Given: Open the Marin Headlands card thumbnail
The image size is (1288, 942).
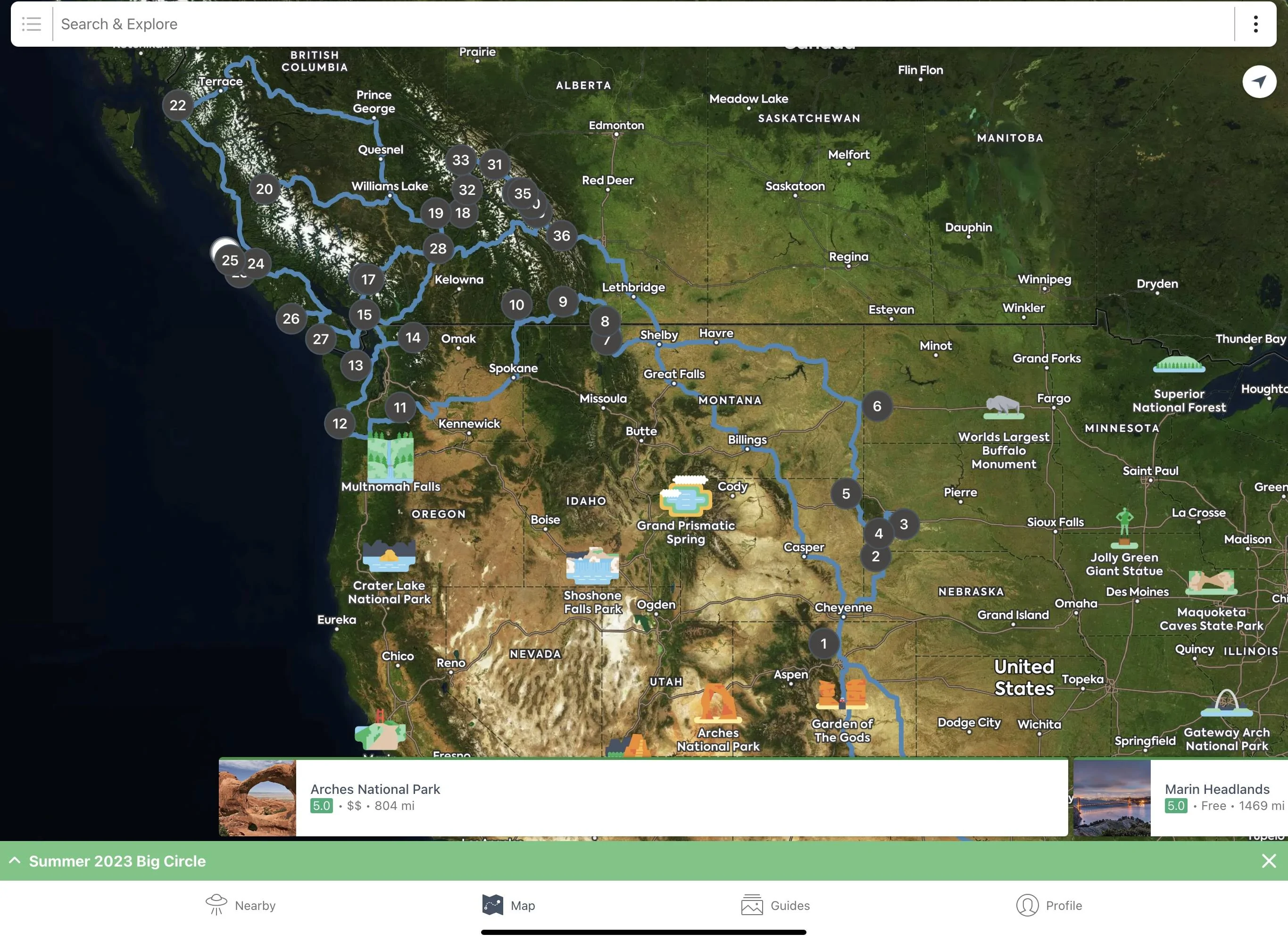Looking at the screenshot, I should coord(1112,798).
